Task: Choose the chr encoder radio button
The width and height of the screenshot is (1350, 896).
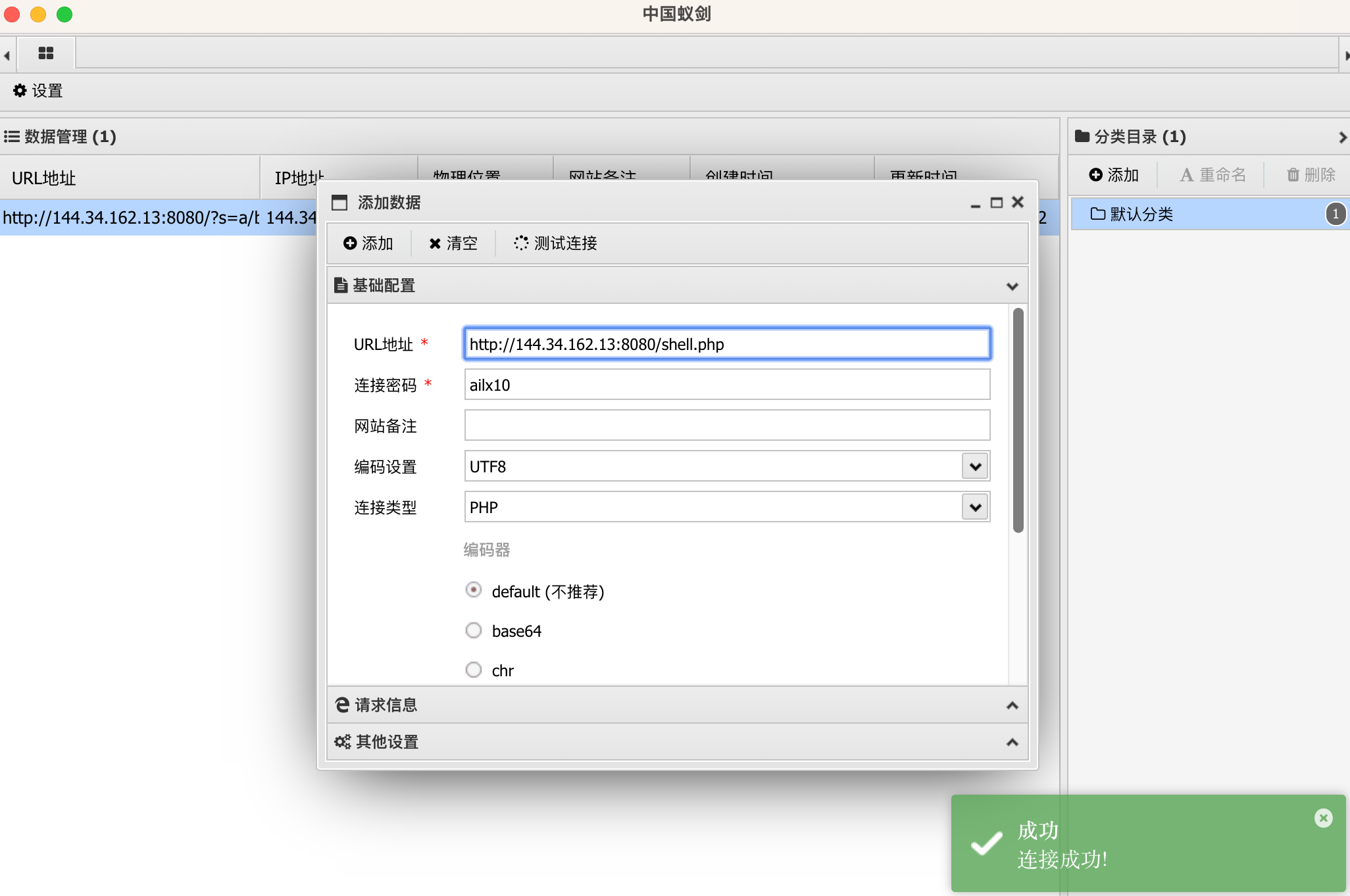Action: point(474,670)
